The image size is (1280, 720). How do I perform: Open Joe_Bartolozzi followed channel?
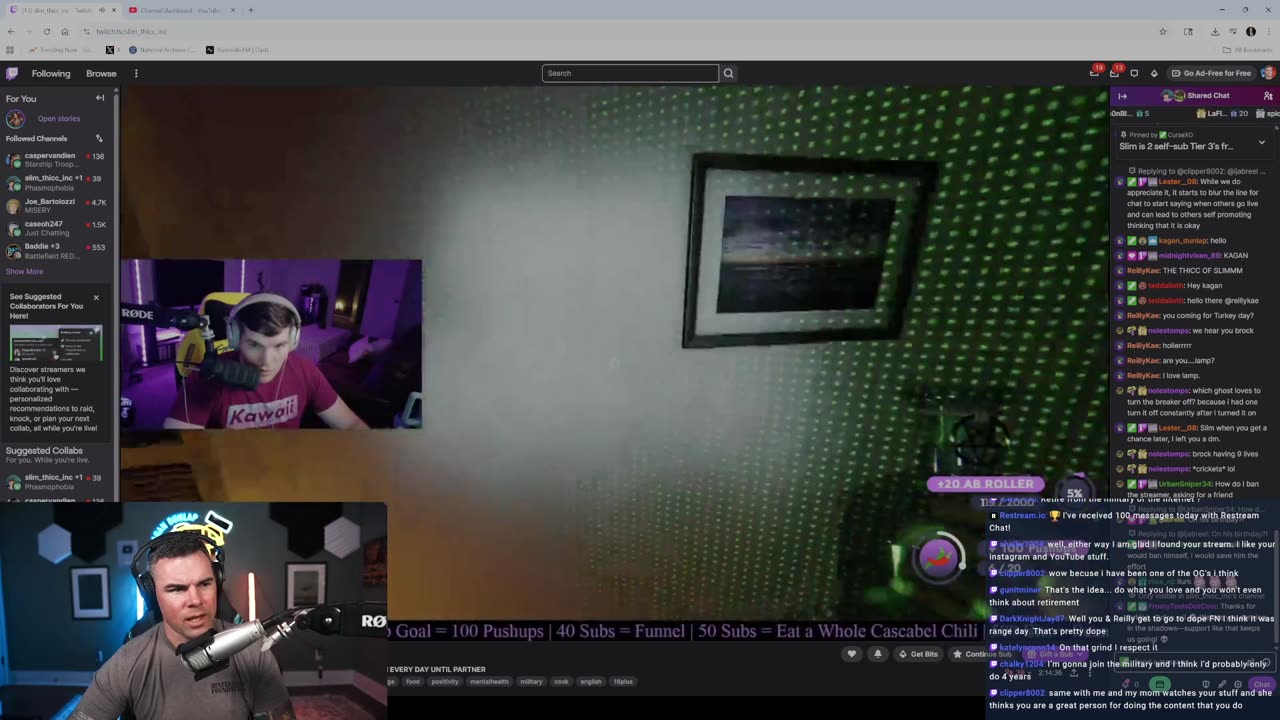57,206
